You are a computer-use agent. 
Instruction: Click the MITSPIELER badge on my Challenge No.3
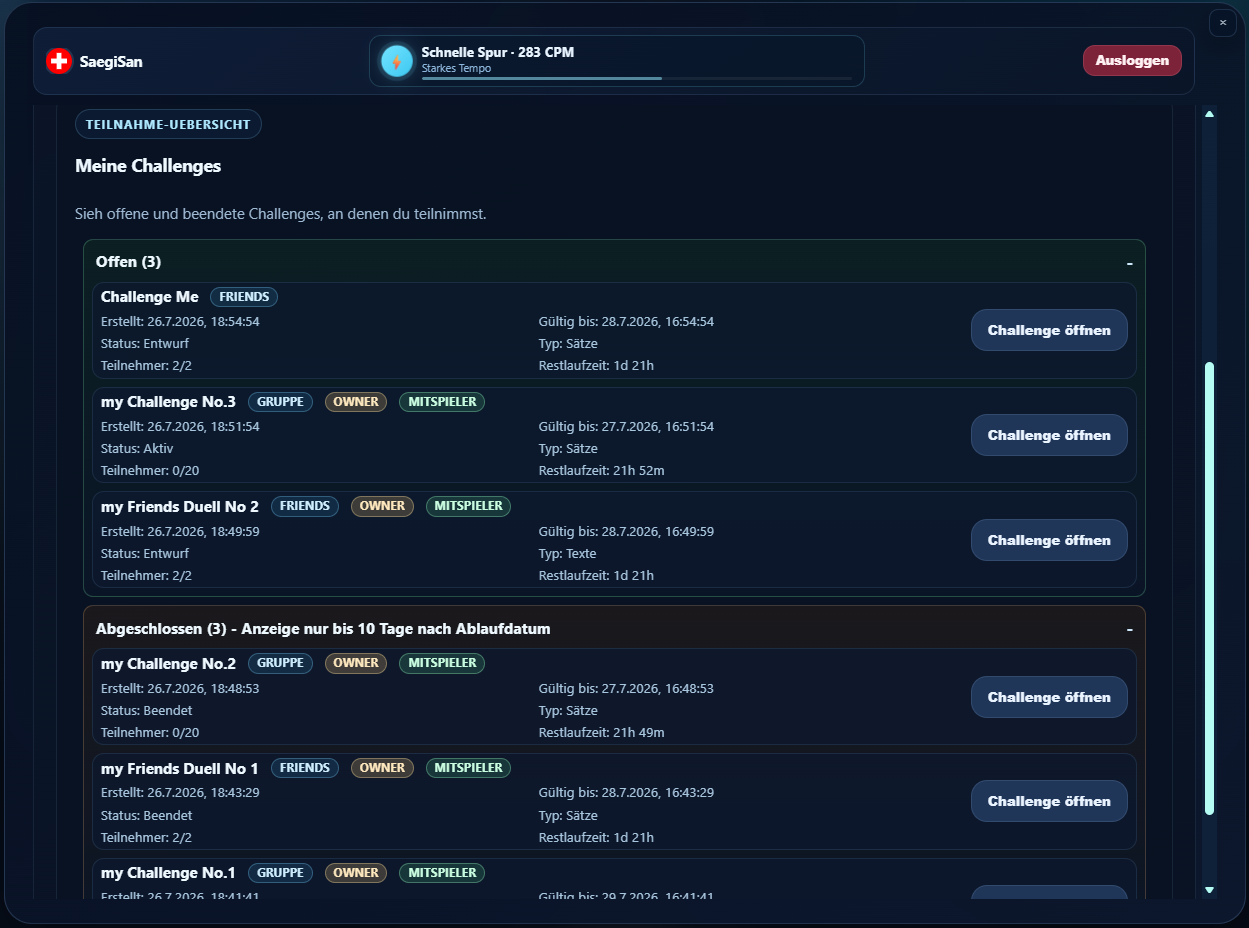[x=442, y=402]
